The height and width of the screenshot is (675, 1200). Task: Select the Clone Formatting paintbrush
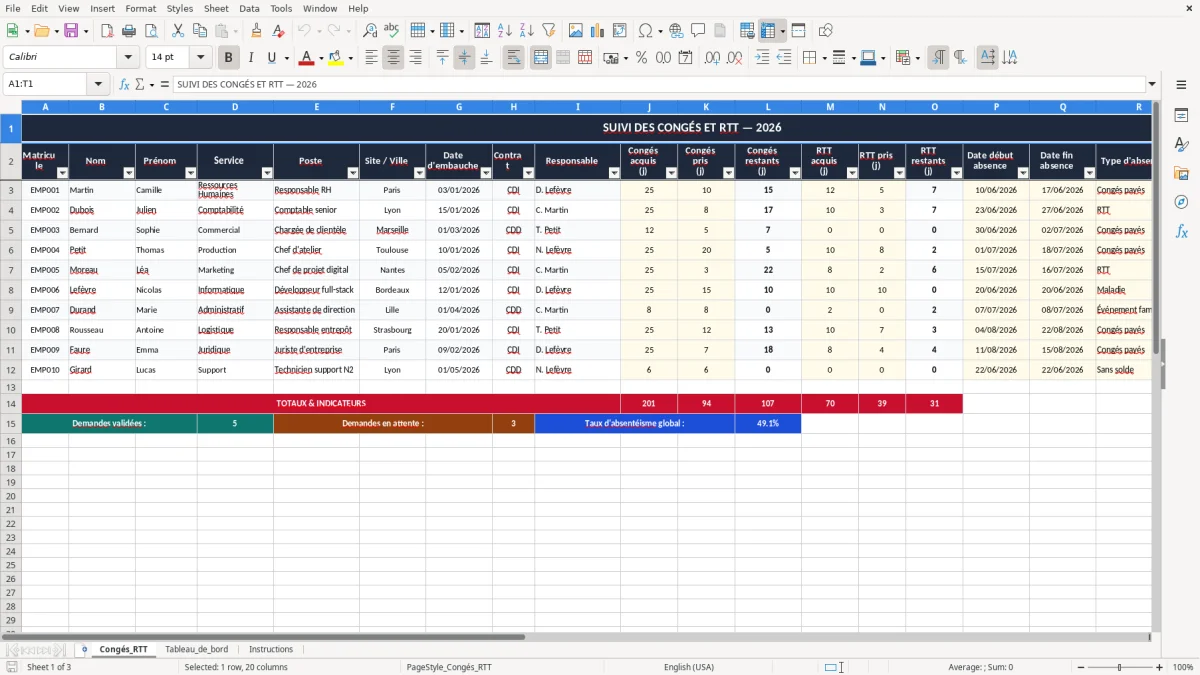(256, 31)
